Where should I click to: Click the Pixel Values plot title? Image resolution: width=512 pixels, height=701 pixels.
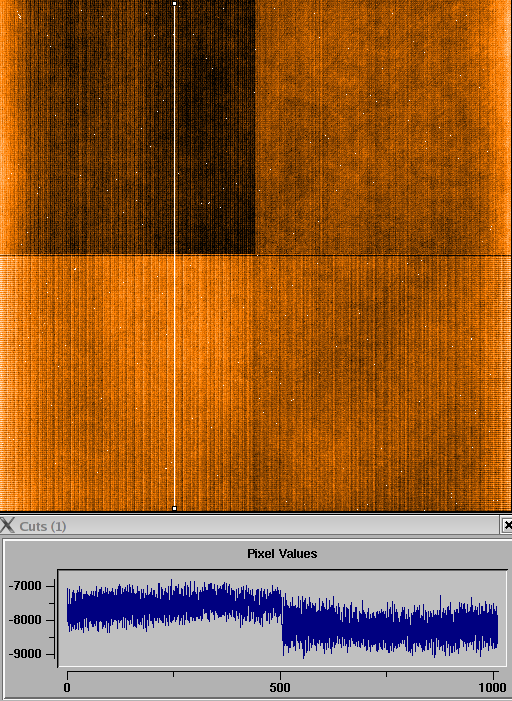(282, 553)
